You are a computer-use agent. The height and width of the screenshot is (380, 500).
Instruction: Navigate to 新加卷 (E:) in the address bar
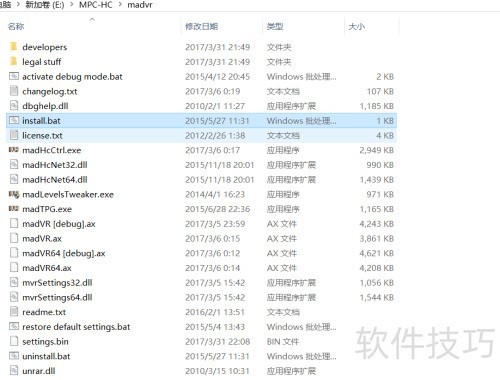click(x=45, y=5)
